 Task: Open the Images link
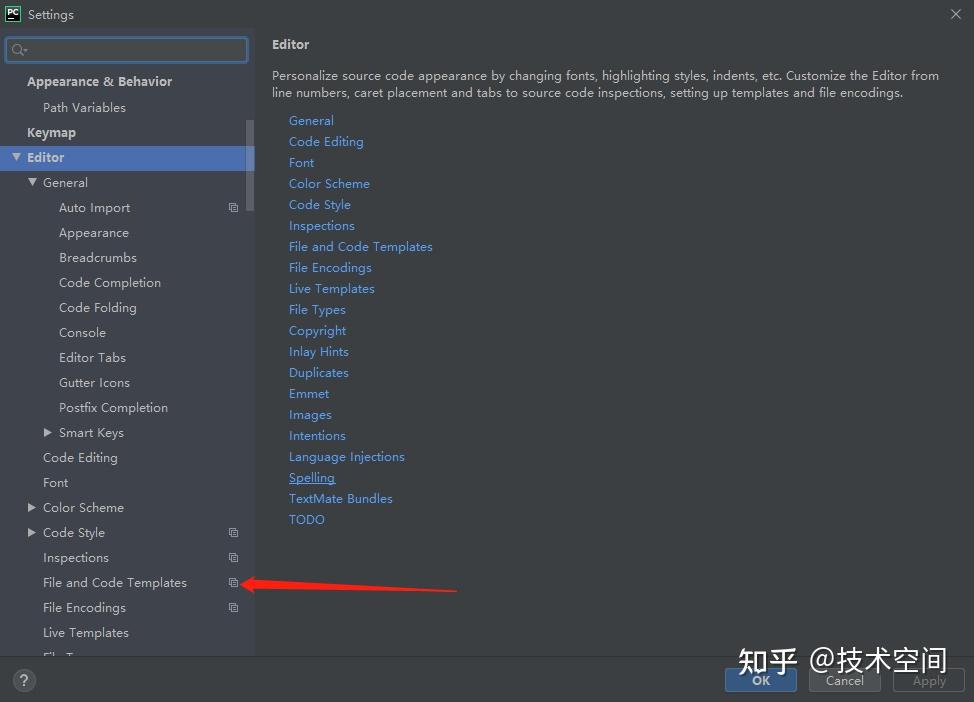310,415
